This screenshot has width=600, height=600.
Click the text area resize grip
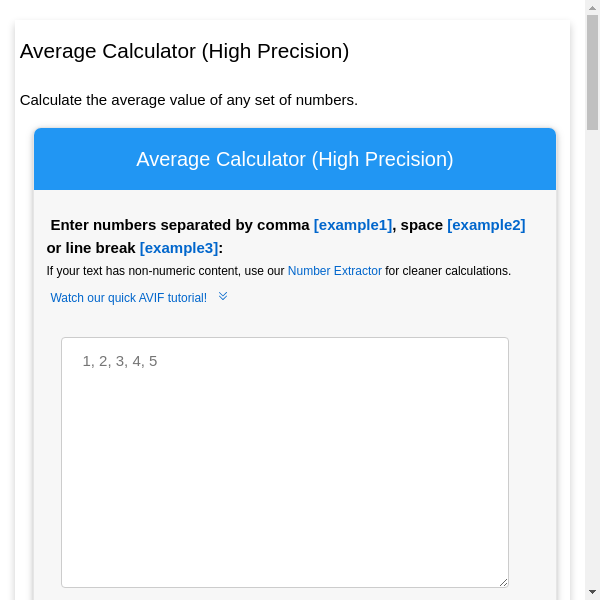click(503, 582)
